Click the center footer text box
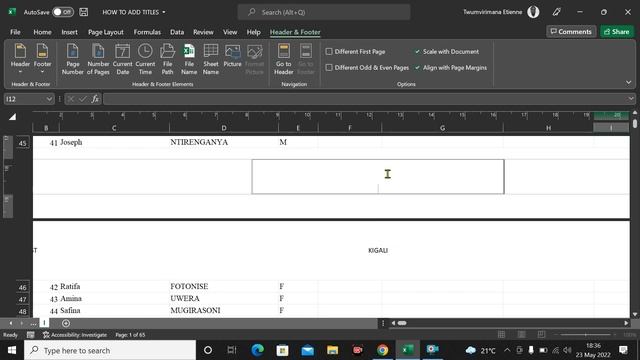Image resolution: width=640 pixels, height=360 pixels. [x=378, y=177]
